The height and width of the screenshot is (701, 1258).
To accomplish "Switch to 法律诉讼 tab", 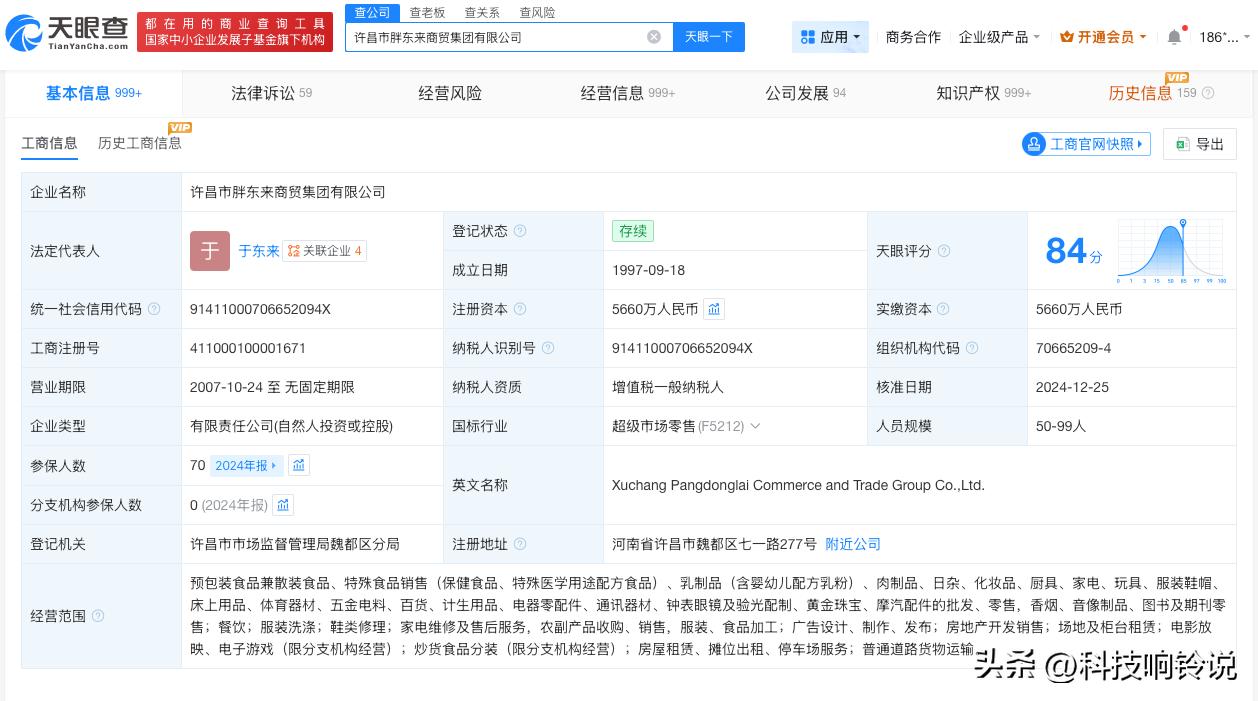I will [271, 93].
